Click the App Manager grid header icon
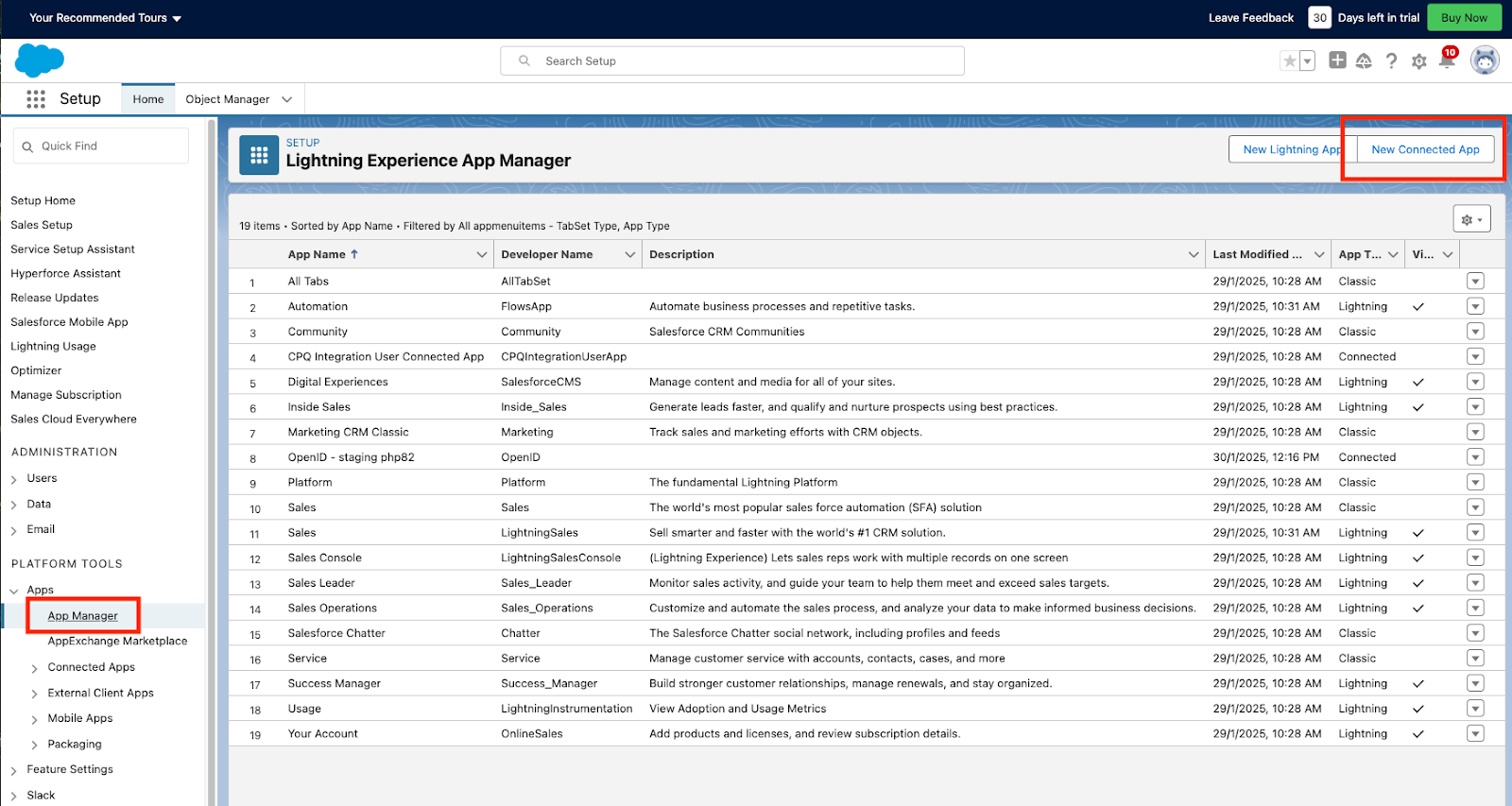Screen dimensions: 1512x806 pyautogui.click(x=259, y=155)
